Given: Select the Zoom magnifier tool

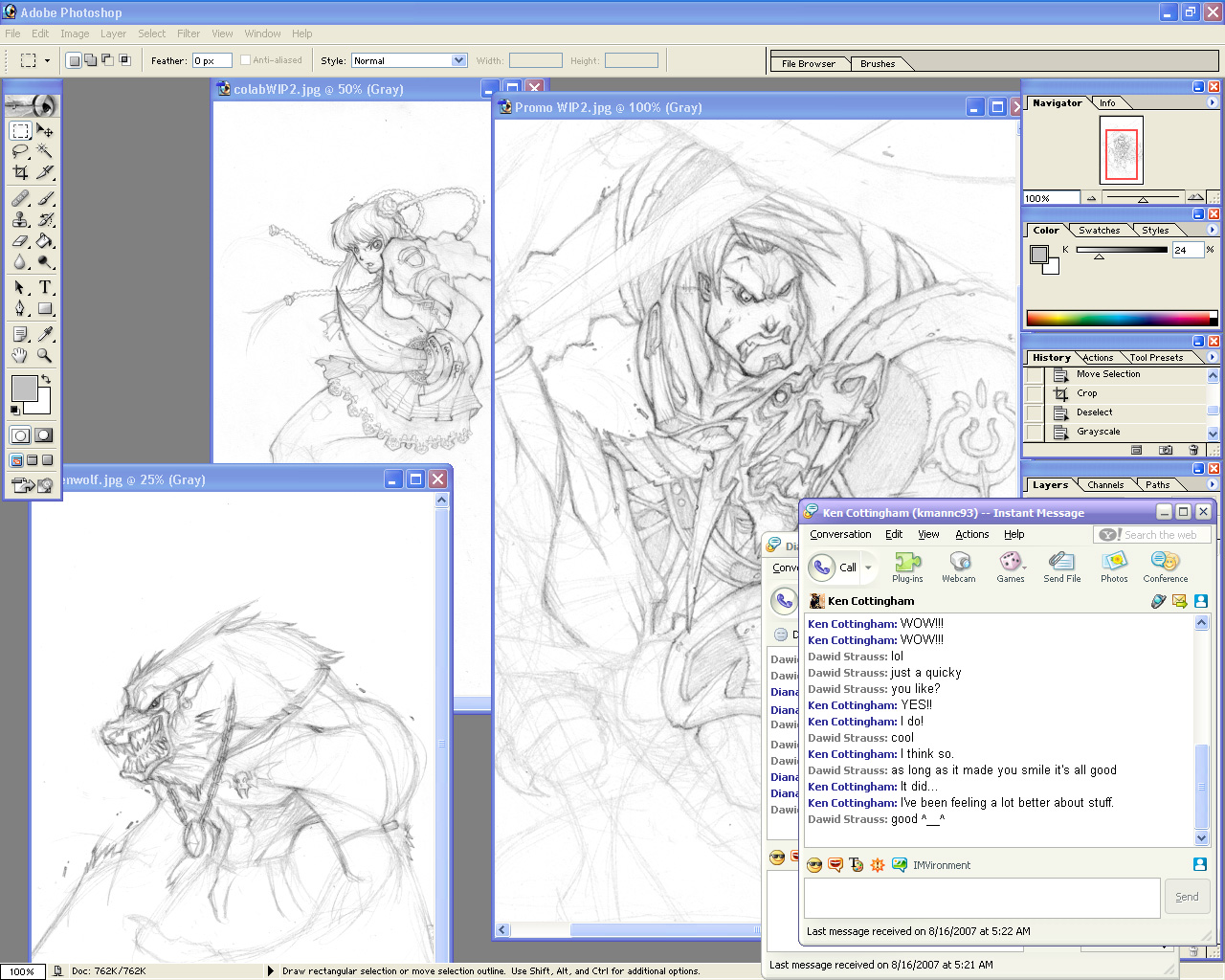Looking at the screenshot, I should (x=45, y=355).
